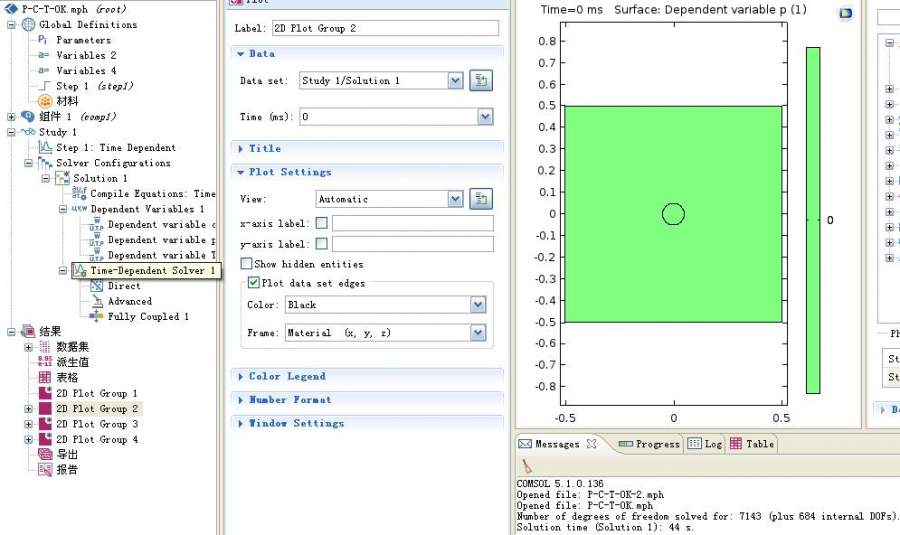Viewport: 900px width, 535px height.
Task: Check Show hidden entities
Action: click(246, 263)
